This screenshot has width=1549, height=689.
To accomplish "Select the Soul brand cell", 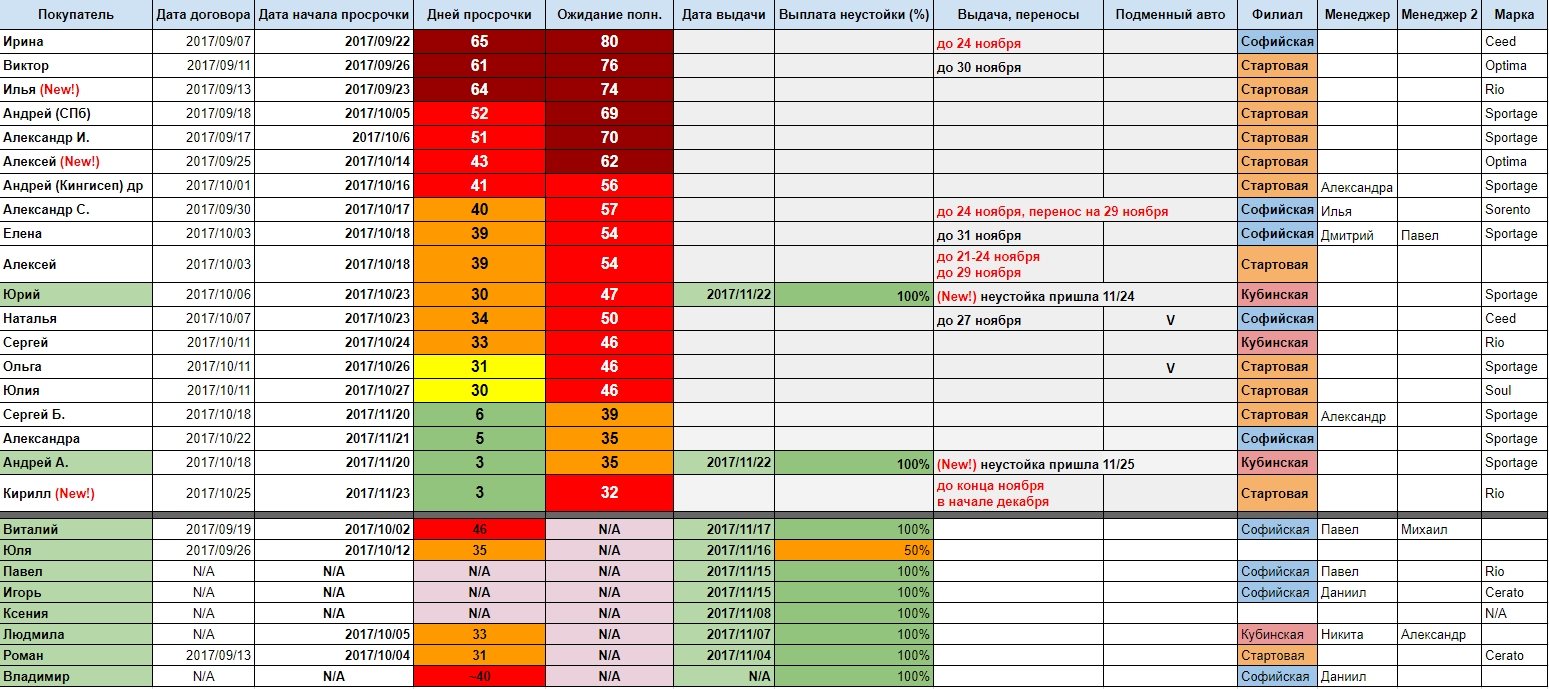I will pos(1515,391).
